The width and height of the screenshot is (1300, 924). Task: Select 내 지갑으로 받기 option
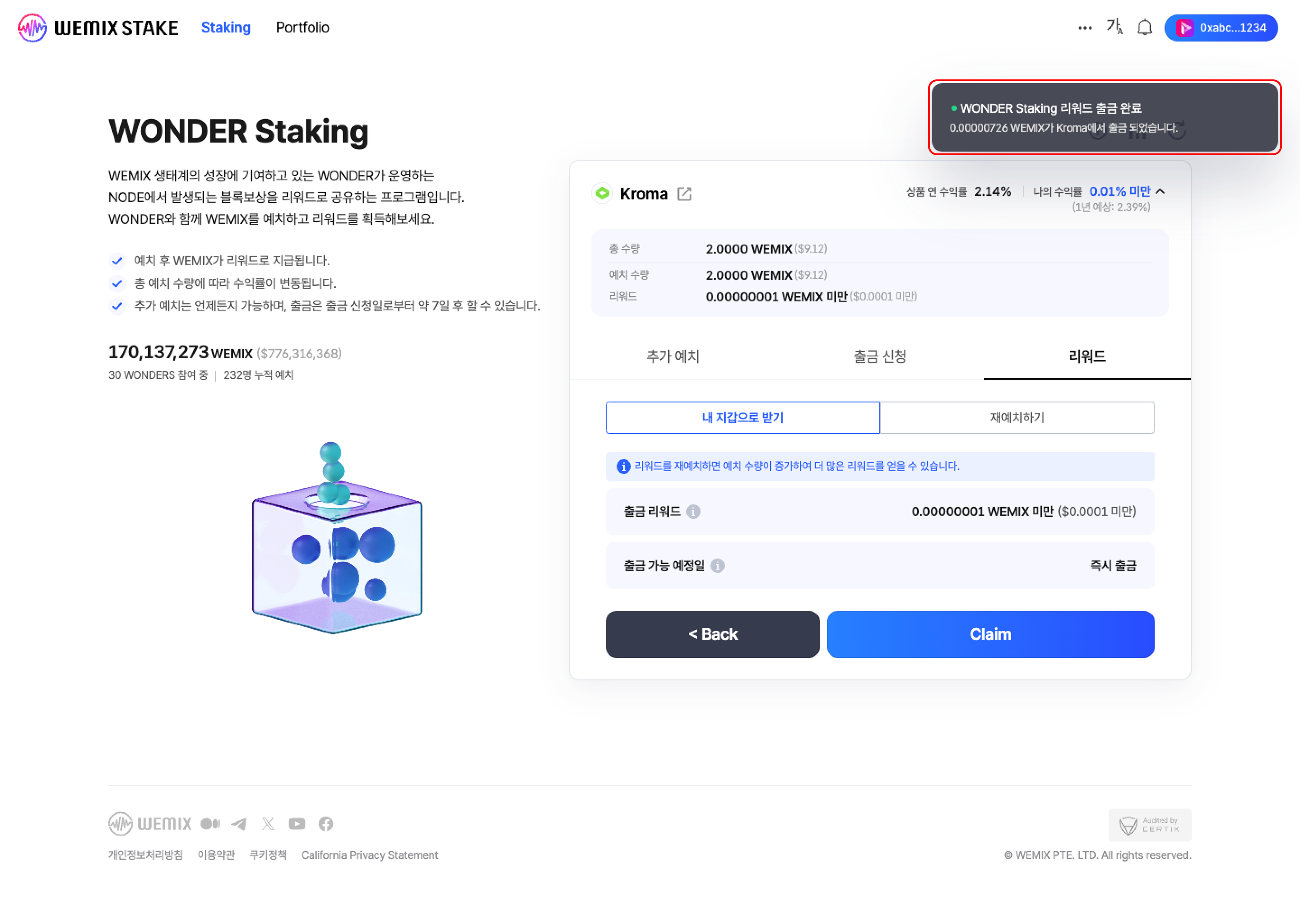coord(742,418)
